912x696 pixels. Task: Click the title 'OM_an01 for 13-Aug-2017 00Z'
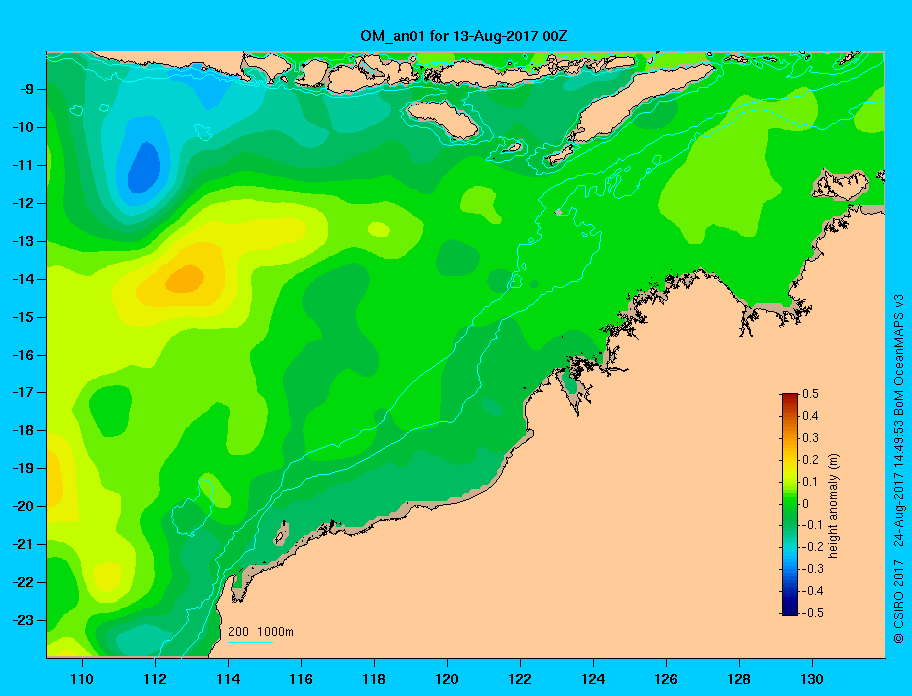(x=464, y=36)
